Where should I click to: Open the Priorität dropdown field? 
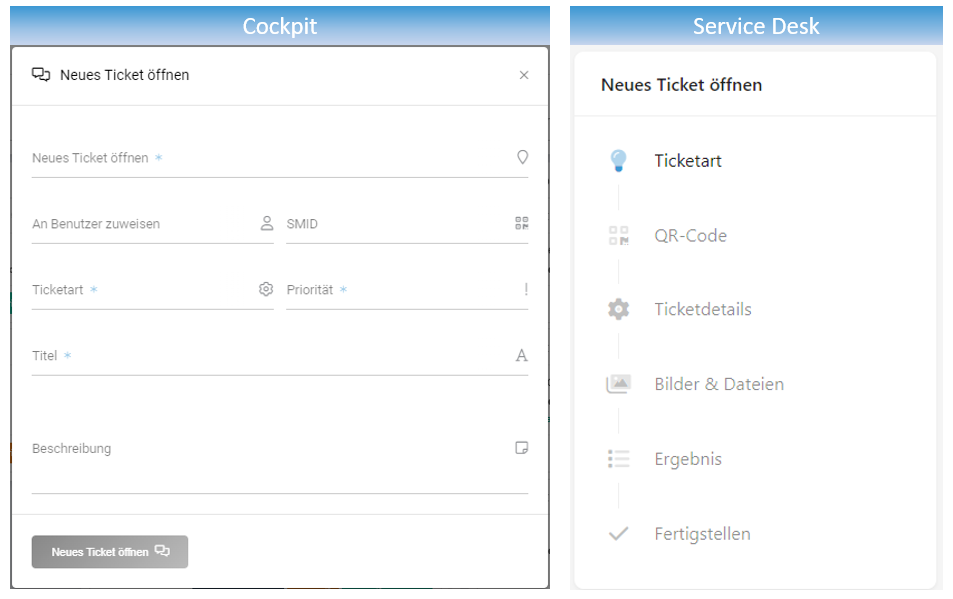[407, 290]
